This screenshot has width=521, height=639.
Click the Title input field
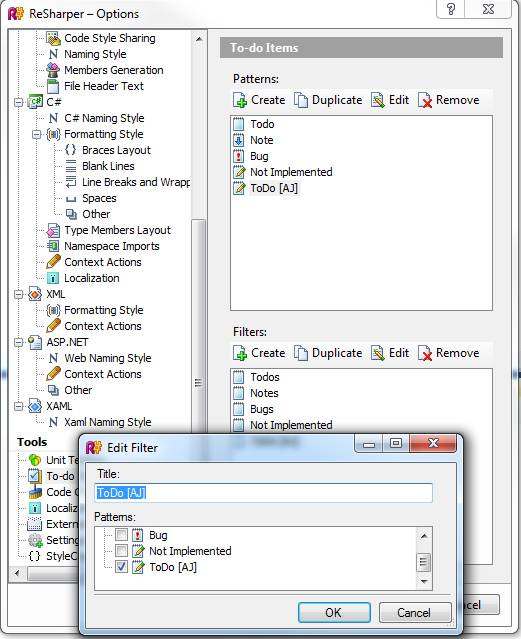[263, 493]
